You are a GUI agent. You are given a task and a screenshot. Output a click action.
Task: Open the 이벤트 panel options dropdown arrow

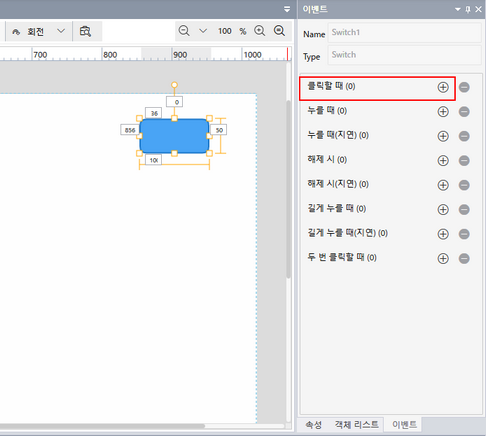[x=458, y=9]
